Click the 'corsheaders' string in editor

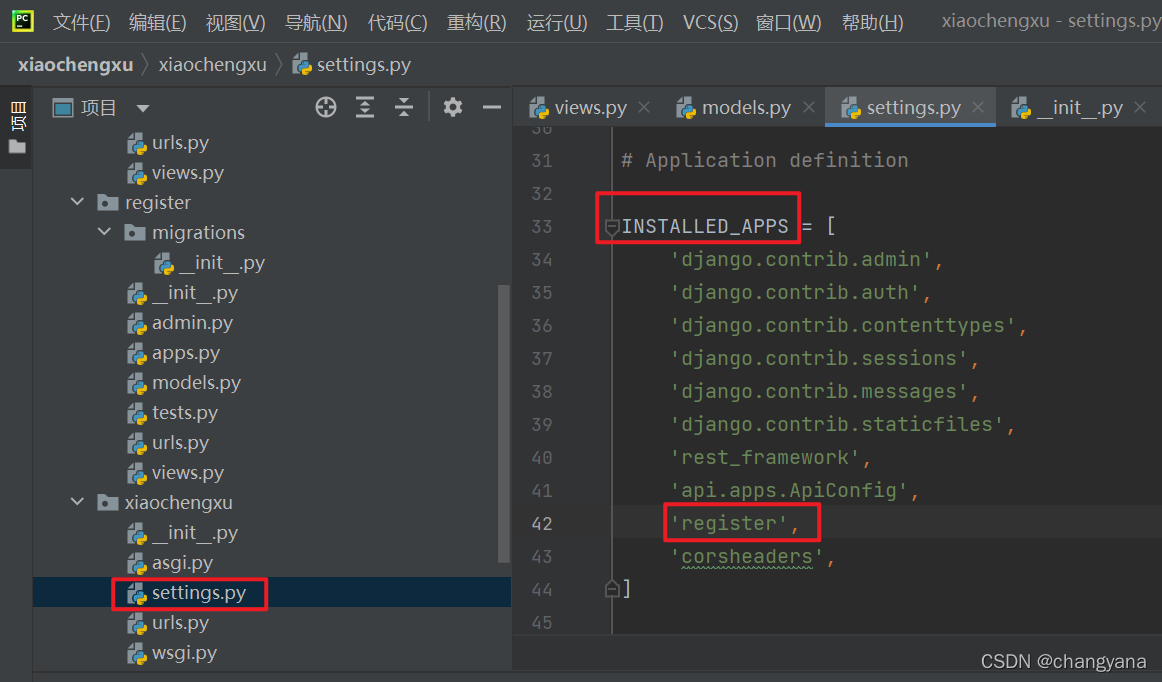(747, 557)
